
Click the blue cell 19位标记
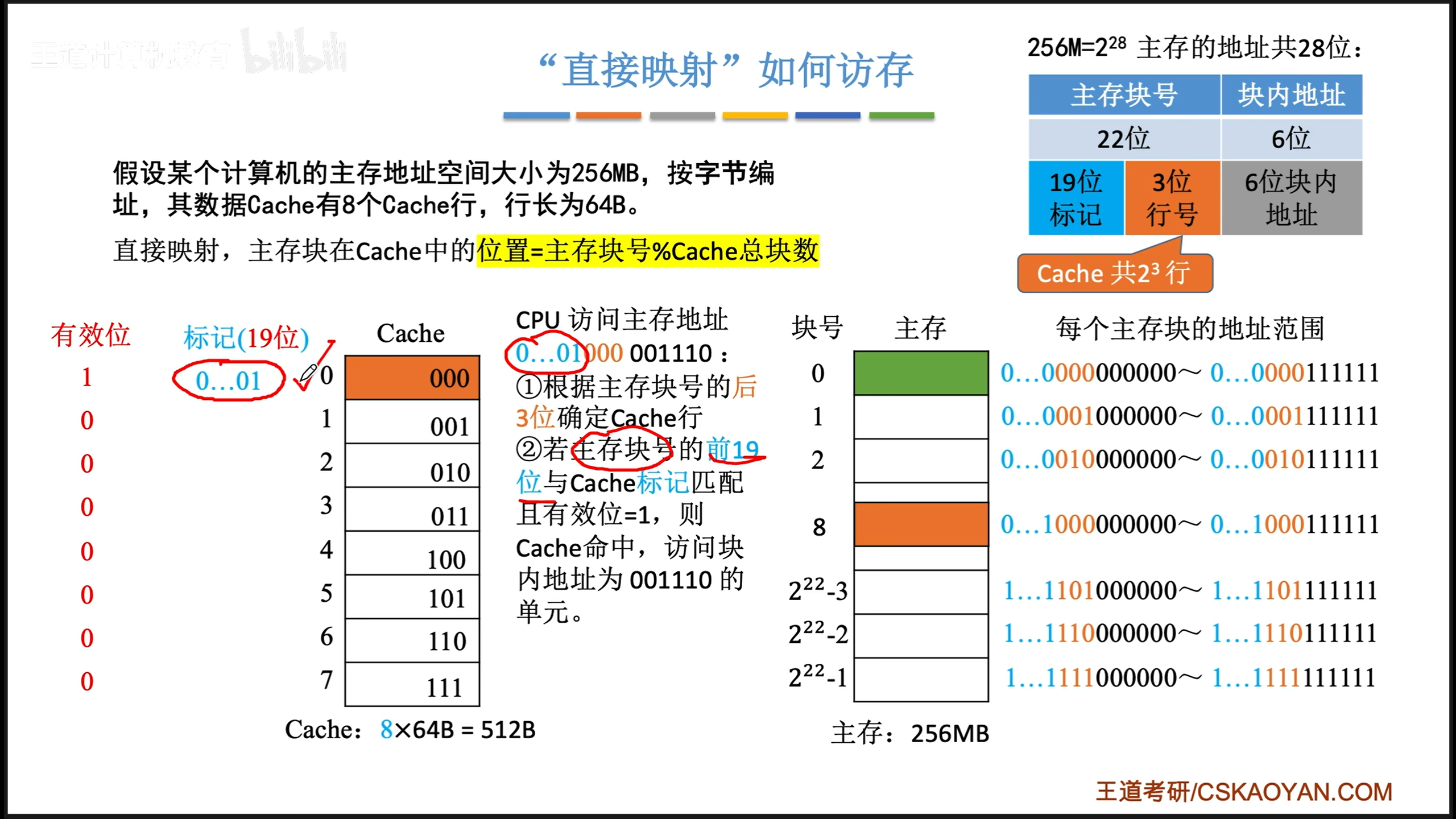(1076, 198)
